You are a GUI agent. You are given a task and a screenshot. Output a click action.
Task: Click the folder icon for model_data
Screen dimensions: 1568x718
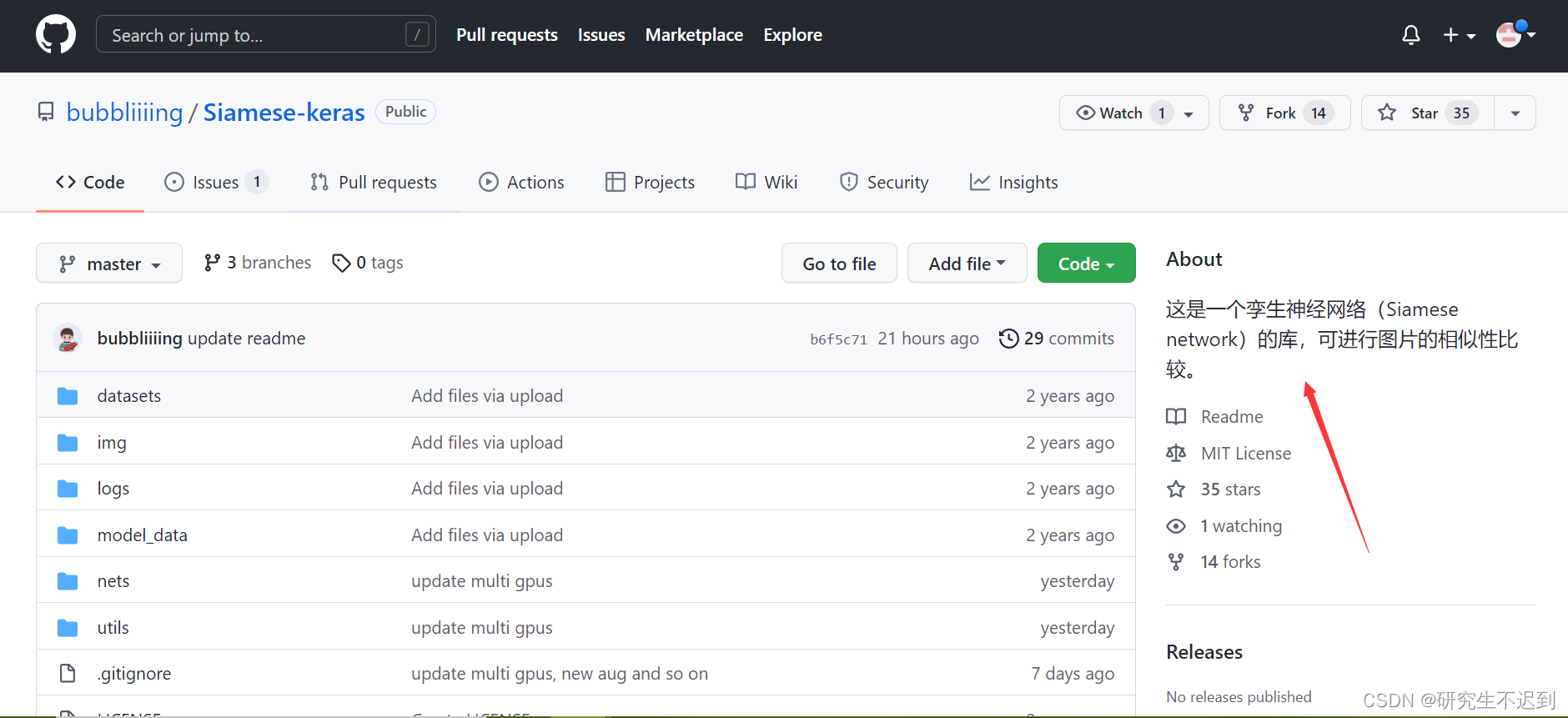click(68, 535)
